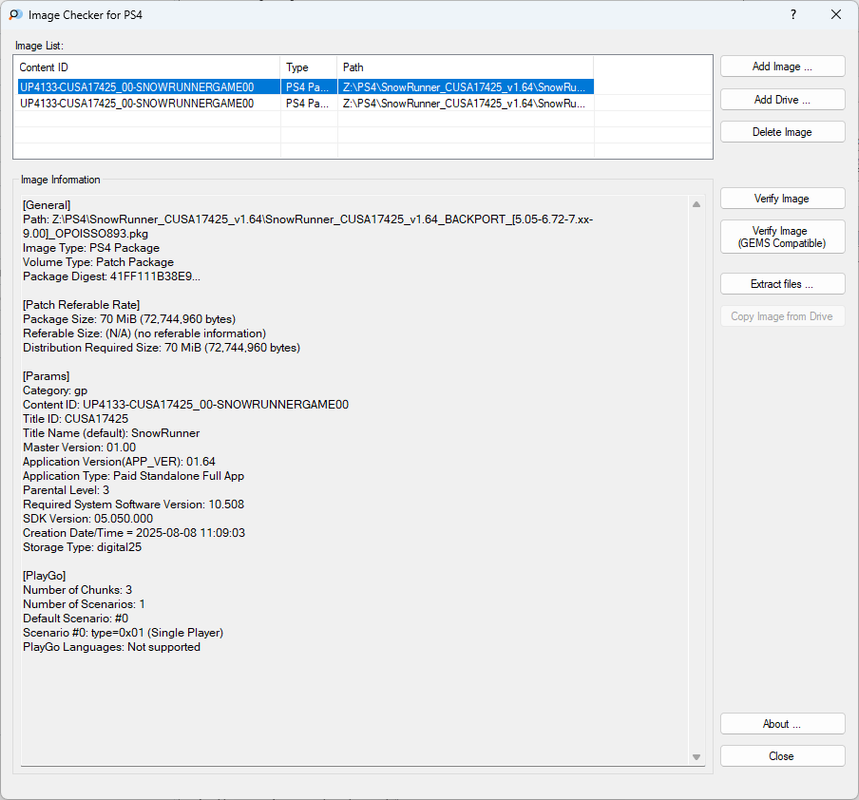Click the 'Image Type: PS4 Package' line
This screenshot has height=800, width=859.
tap(91, 248)
